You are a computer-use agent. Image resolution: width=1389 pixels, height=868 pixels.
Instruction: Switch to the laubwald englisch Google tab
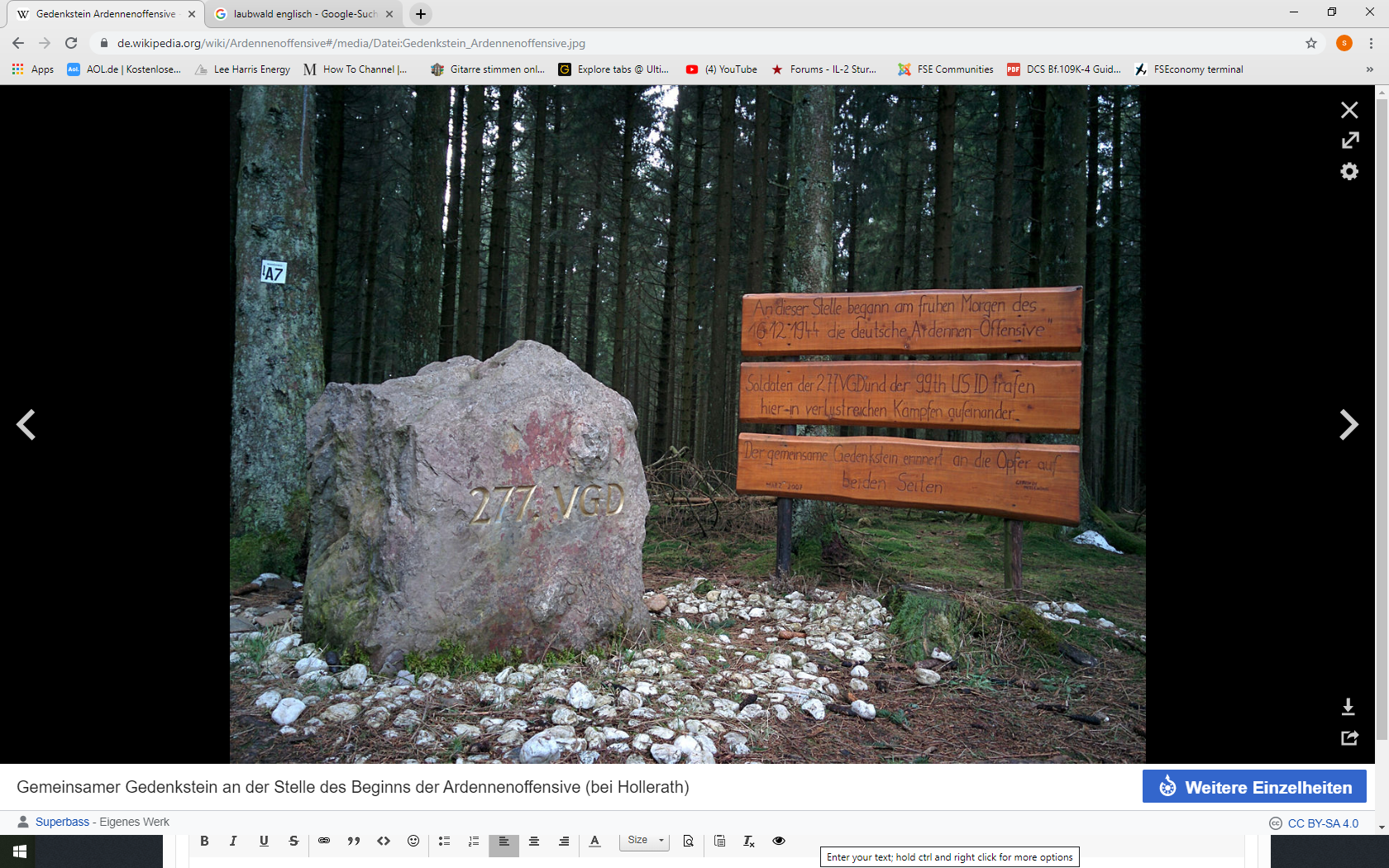click(x=303, y=14)
